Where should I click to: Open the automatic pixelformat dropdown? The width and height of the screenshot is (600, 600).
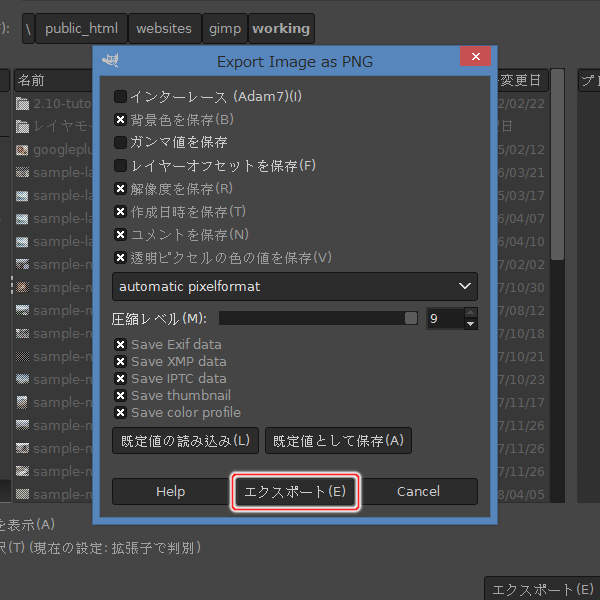[295, 287]
